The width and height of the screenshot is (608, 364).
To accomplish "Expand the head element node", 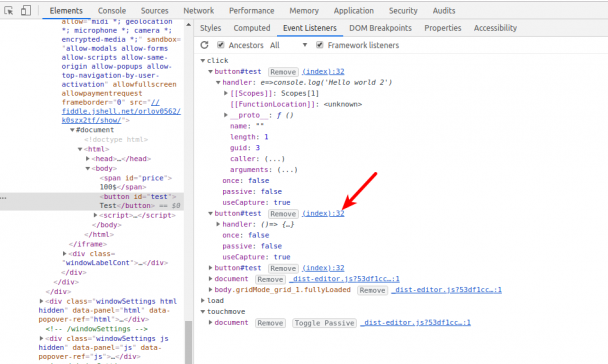I will coord(88,159).
